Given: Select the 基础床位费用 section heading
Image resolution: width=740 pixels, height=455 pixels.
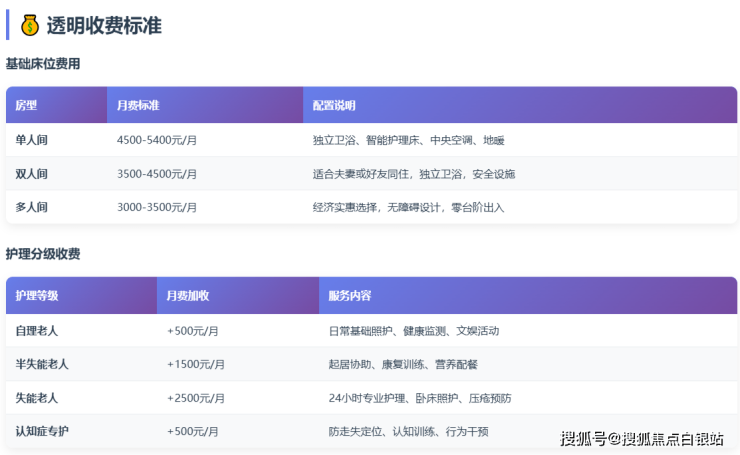Looking at the screenshot, I should pyautogui.click(x=43, y=64).
